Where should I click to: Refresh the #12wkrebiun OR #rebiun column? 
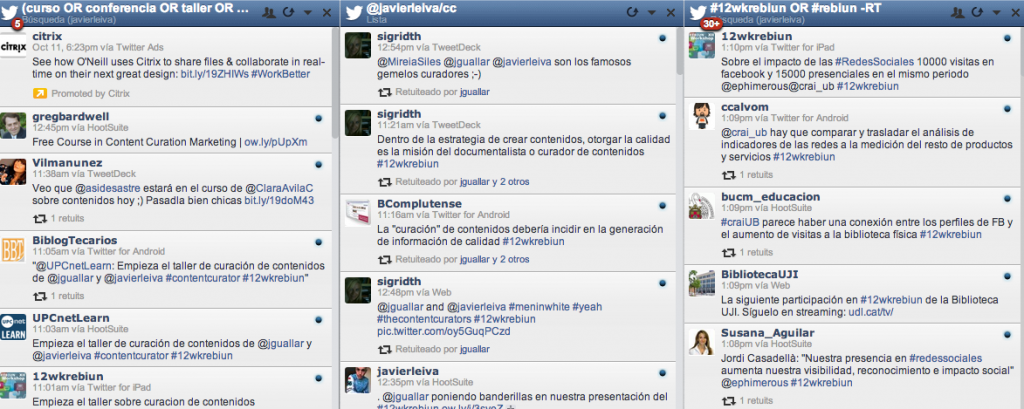pos(977,12)
